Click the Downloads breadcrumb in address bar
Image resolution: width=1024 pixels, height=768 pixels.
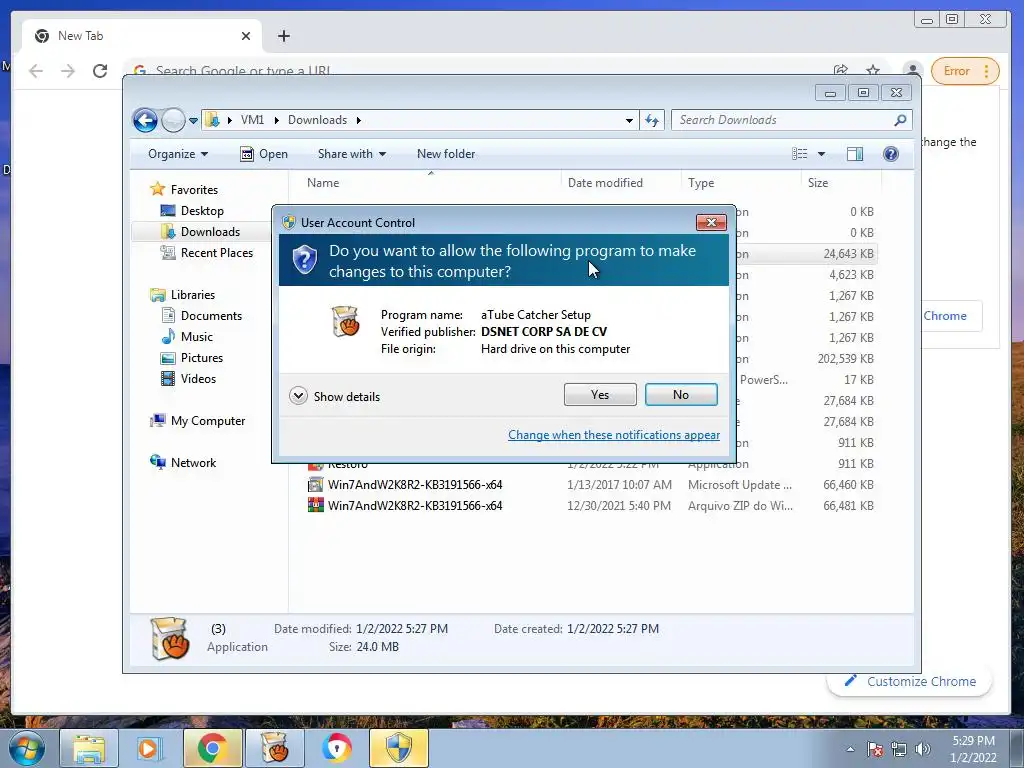pyautogui.click(x=317, y=120)
